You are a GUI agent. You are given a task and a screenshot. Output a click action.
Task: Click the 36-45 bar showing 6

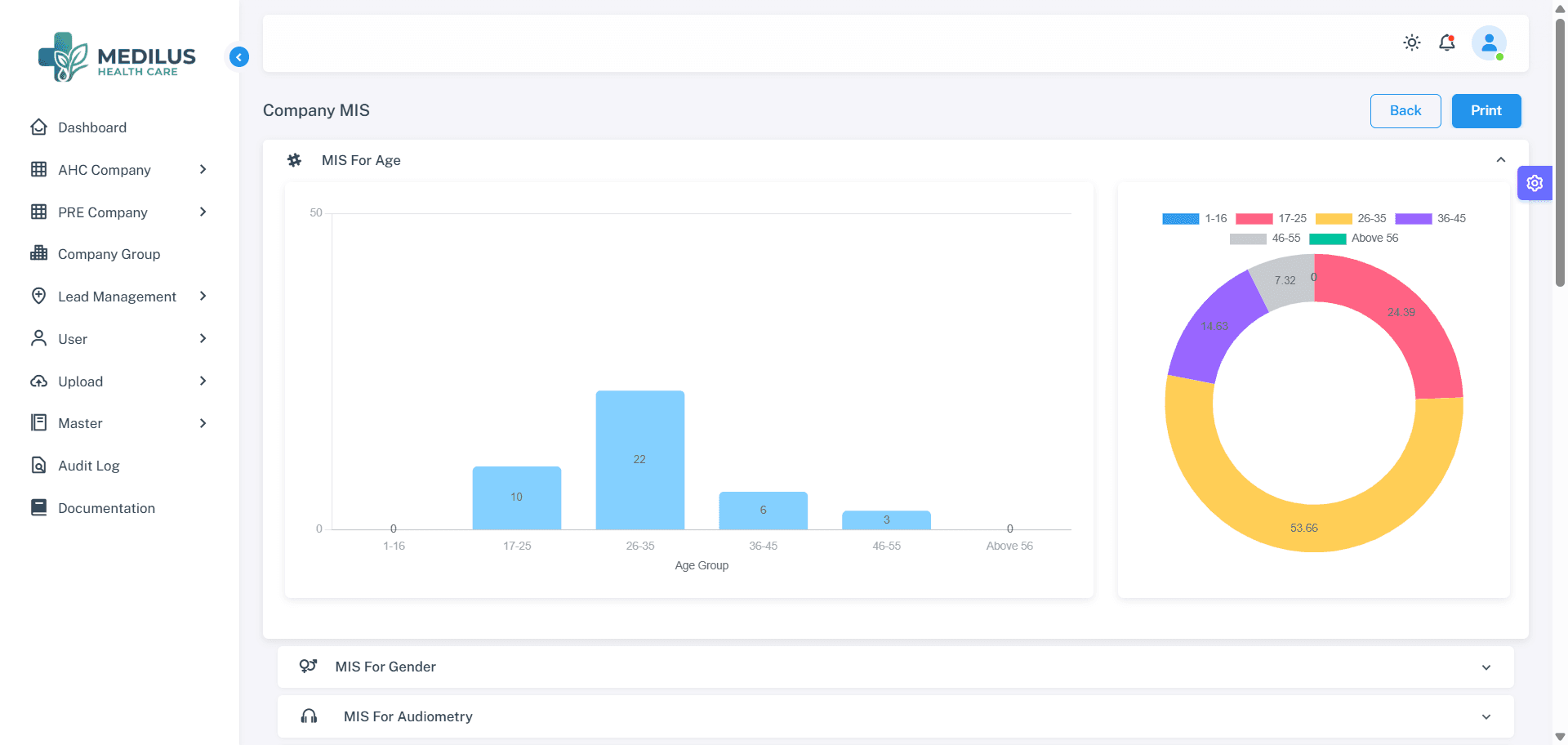[764, 511]
